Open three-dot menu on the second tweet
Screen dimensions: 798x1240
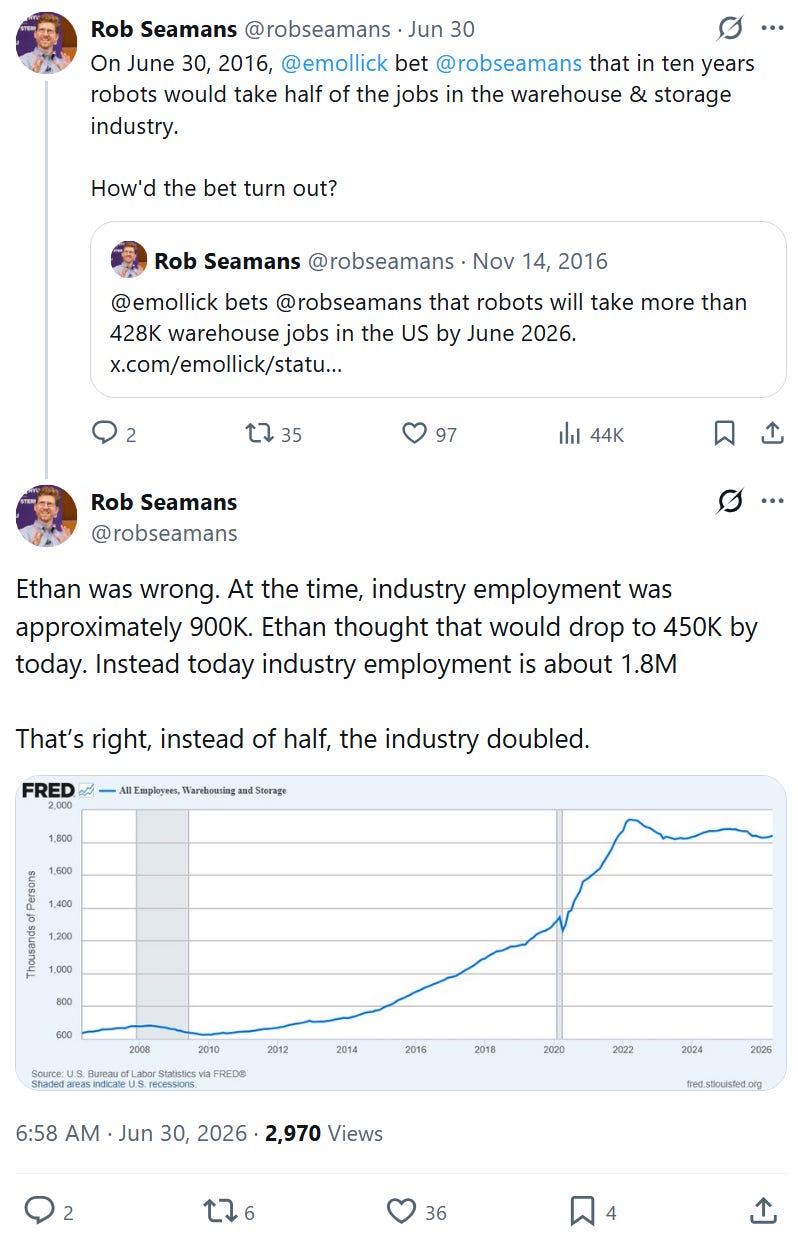tap(773, 501)
